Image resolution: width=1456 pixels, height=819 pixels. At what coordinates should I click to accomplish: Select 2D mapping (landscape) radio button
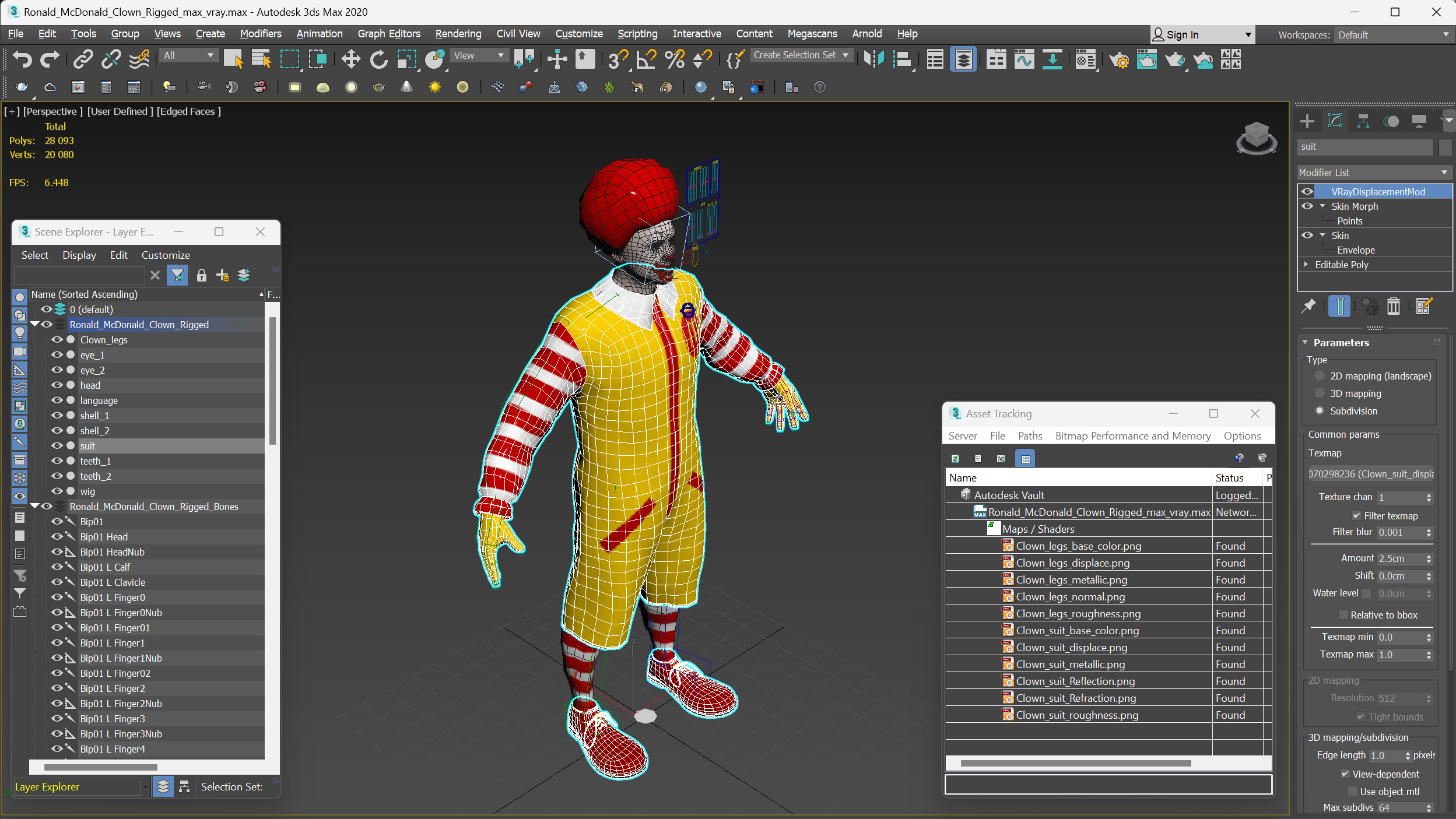(1320, 376)
